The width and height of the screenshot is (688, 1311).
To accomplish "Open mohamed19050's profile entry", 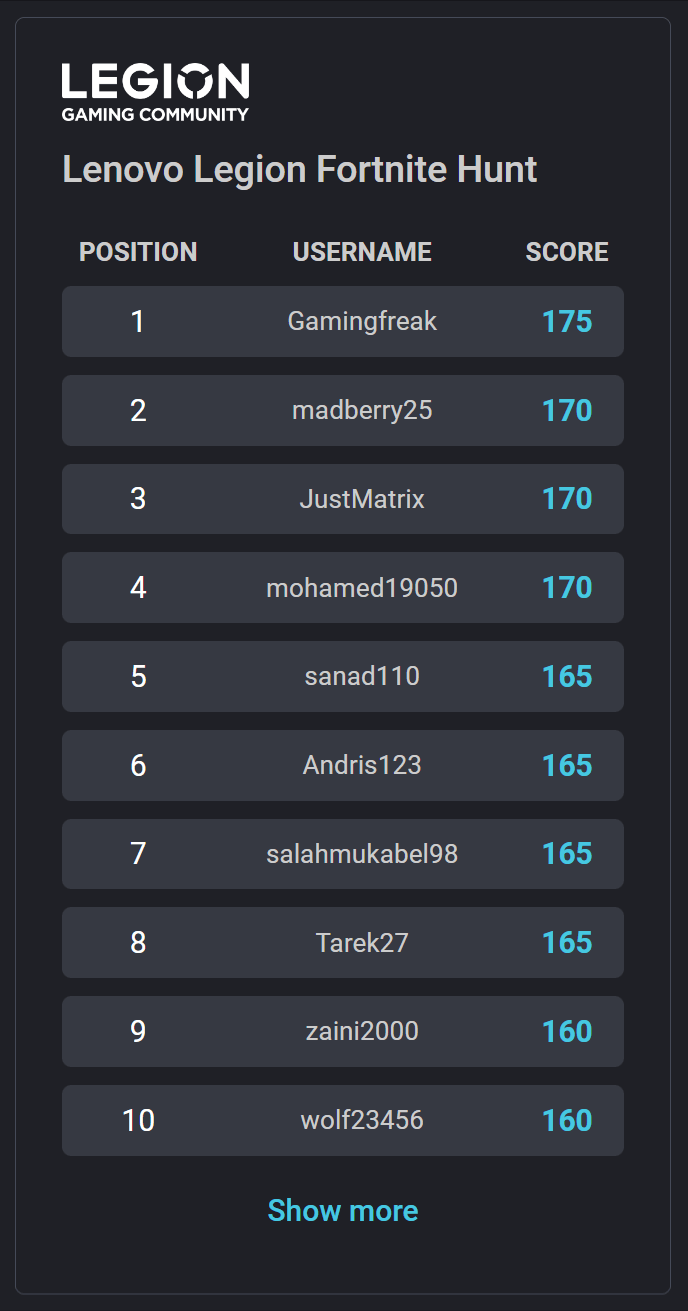I will coord(362,588).
